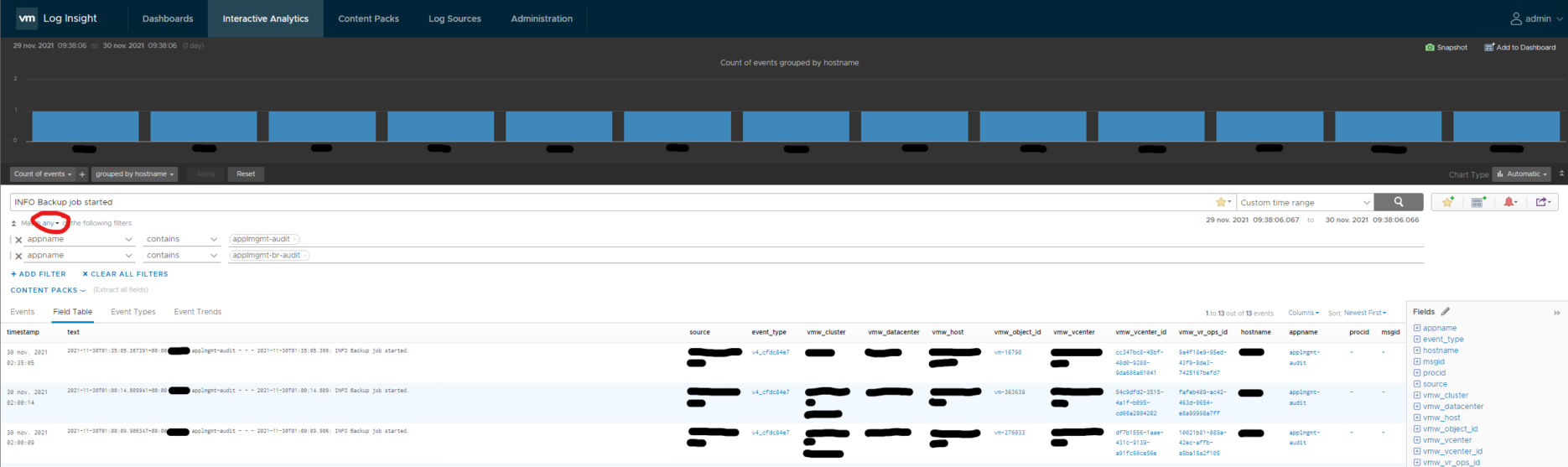Remove the first appname filter row with X
This screenshot has width=1568, height=467.
(x=18, y=240)
